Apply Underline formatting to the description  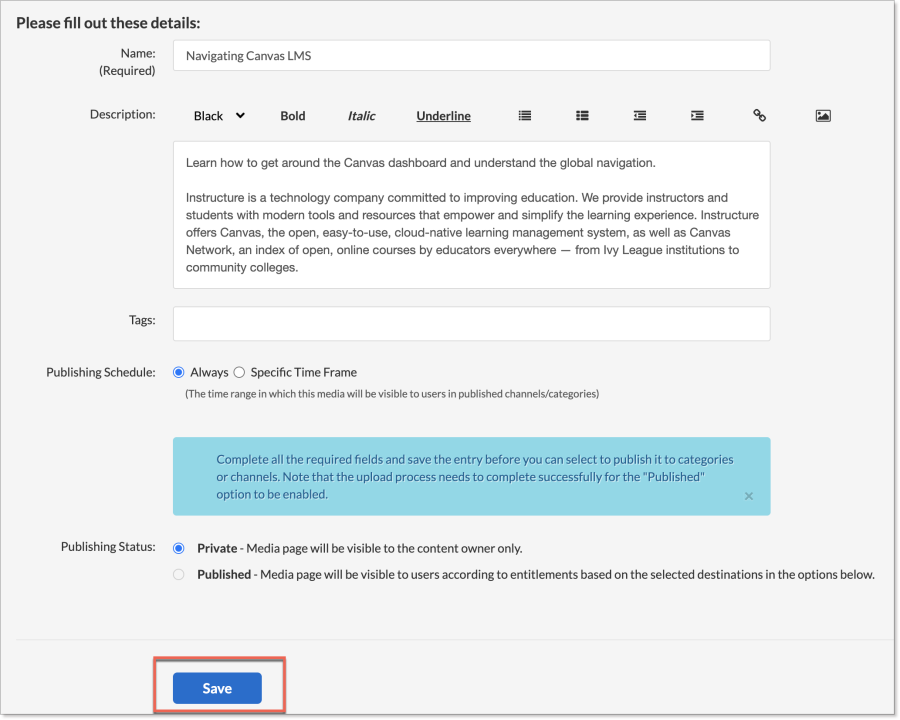(444, 116)
